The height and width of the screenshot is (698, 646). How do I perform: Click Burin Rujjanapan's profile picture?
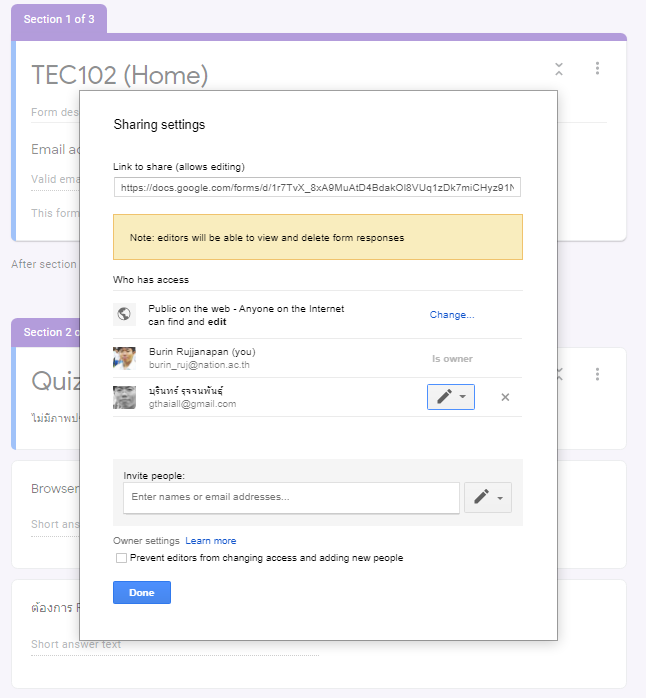coord(124,358)
